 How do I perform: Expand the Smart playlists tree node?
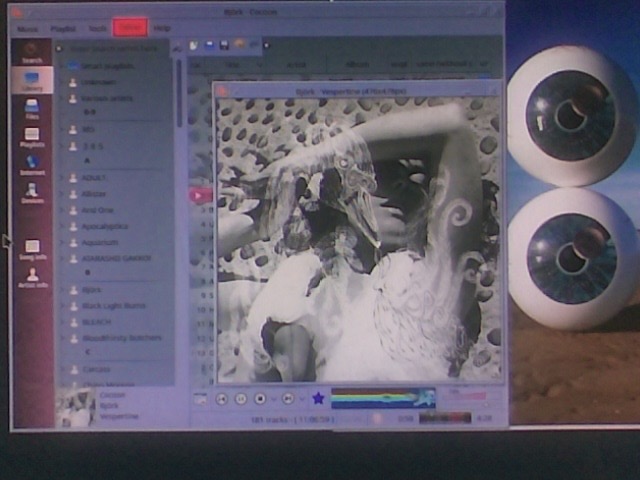(62, 65)
